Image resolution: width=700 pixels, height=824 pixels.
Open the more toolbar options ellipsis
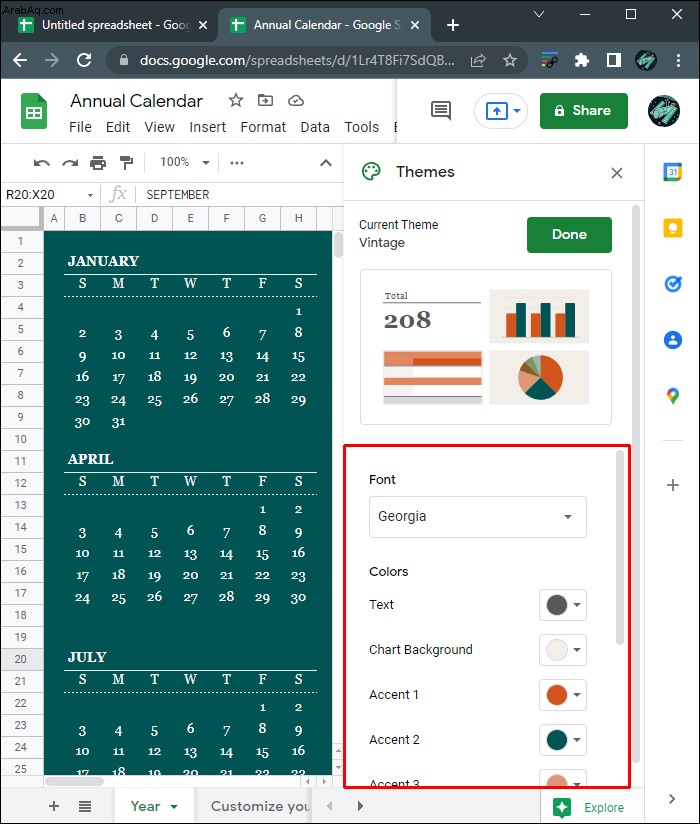(236, 163)
